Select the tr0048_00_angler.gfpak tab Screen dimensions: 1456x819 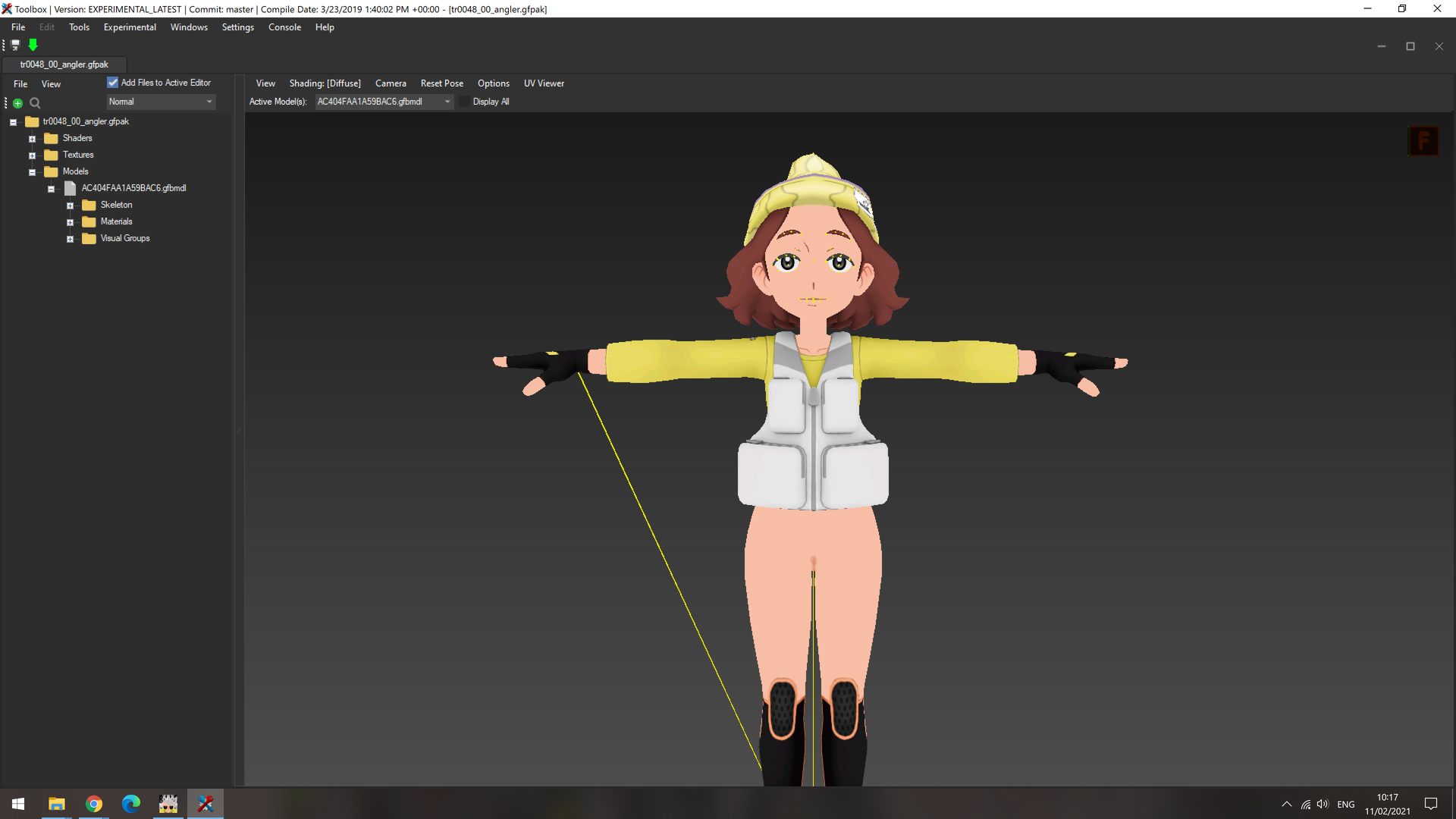(x=64, y=64)
